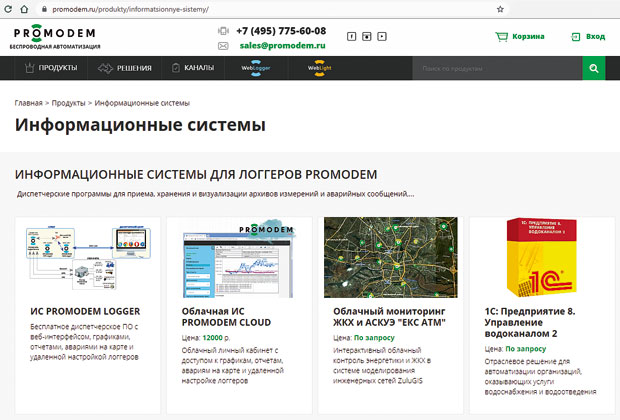Bookmark this page with the star icon
Screen dimensions: 620x420
point(500,9)
